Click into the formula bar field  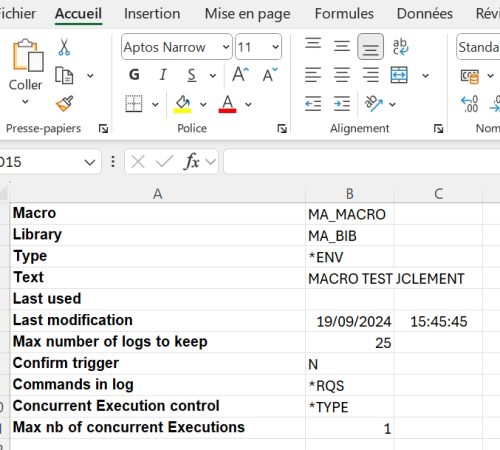click(362, 162)
